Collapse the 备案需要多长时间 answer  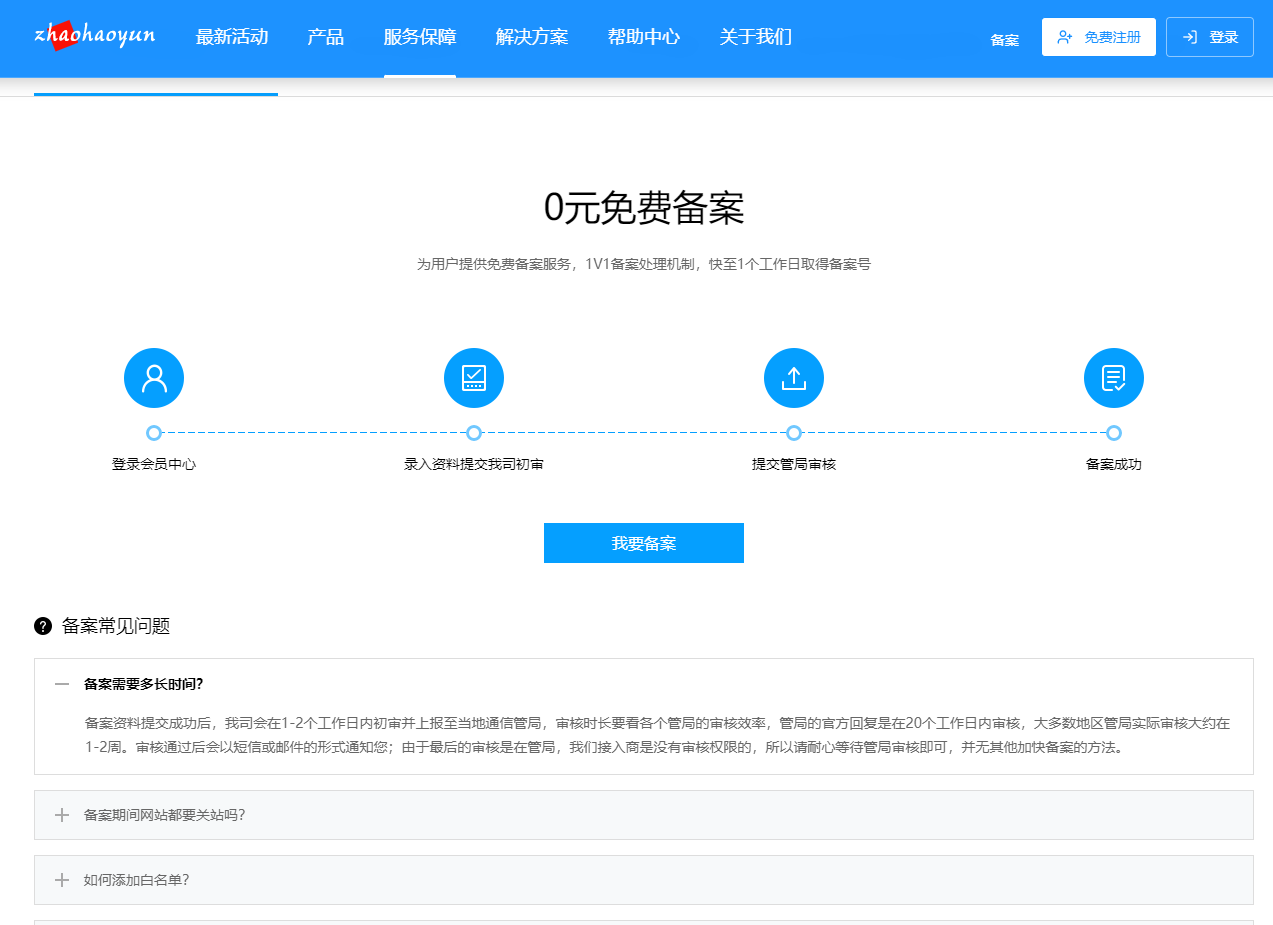point(60,685)
